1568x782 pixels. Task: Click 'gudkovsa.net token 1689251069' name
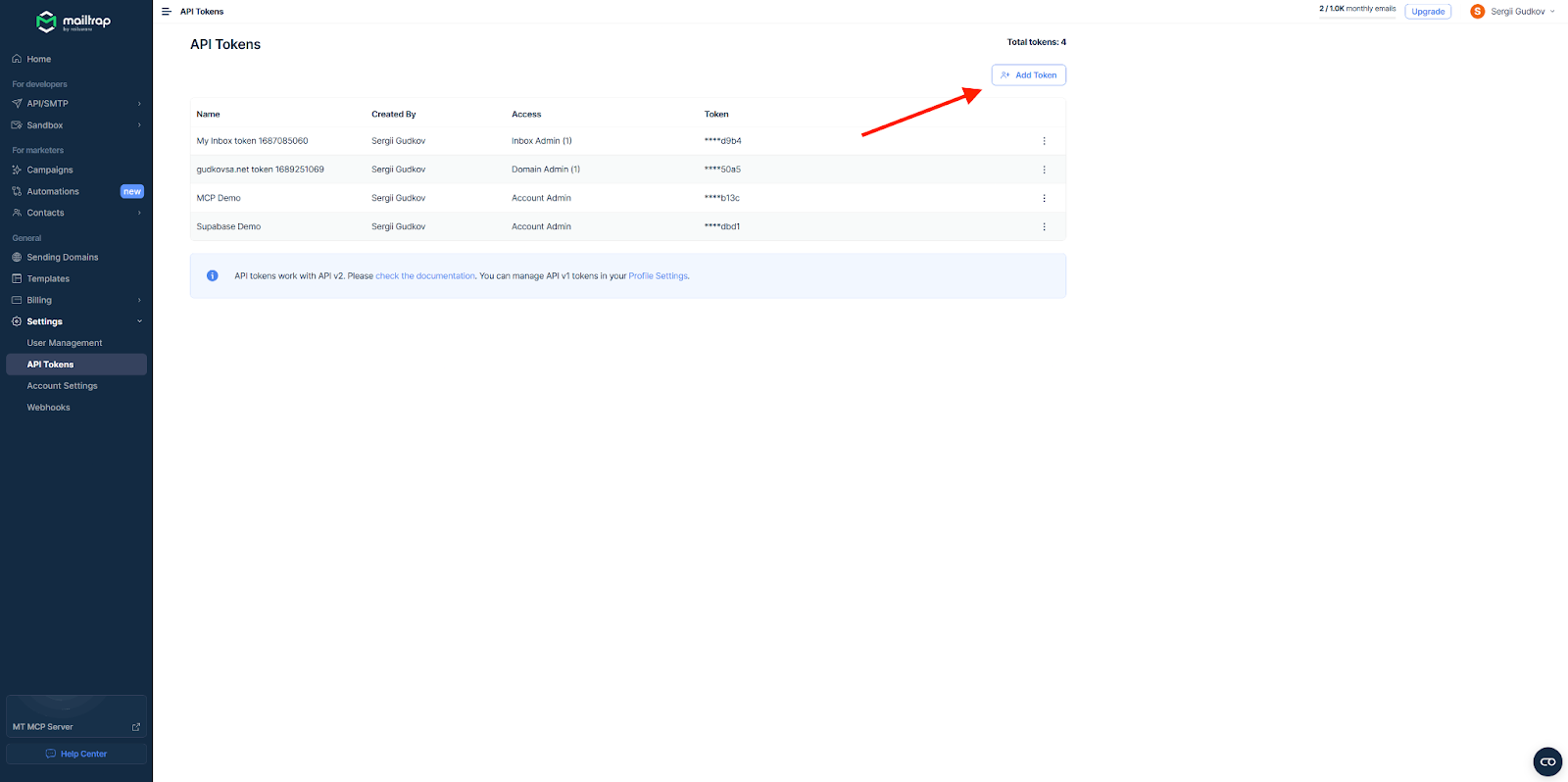(x=260, y=170)
